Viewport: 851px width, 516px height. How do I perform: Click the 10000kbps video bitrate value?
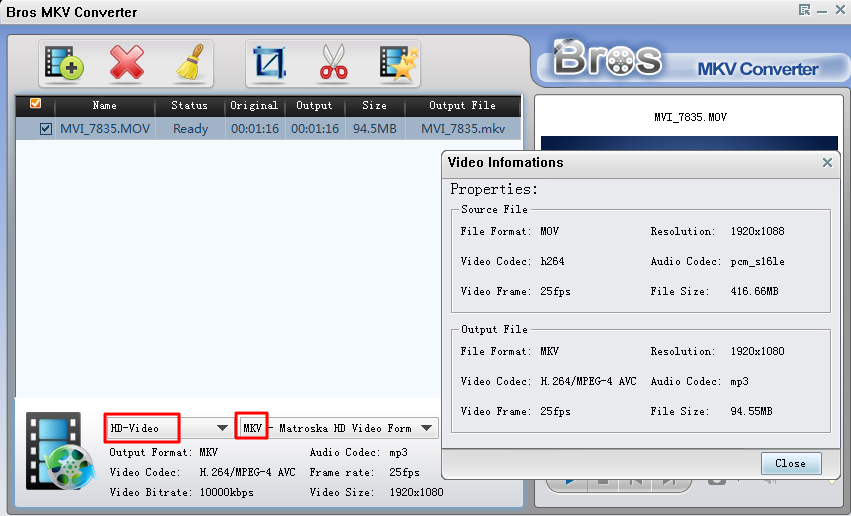coord(226,492)
